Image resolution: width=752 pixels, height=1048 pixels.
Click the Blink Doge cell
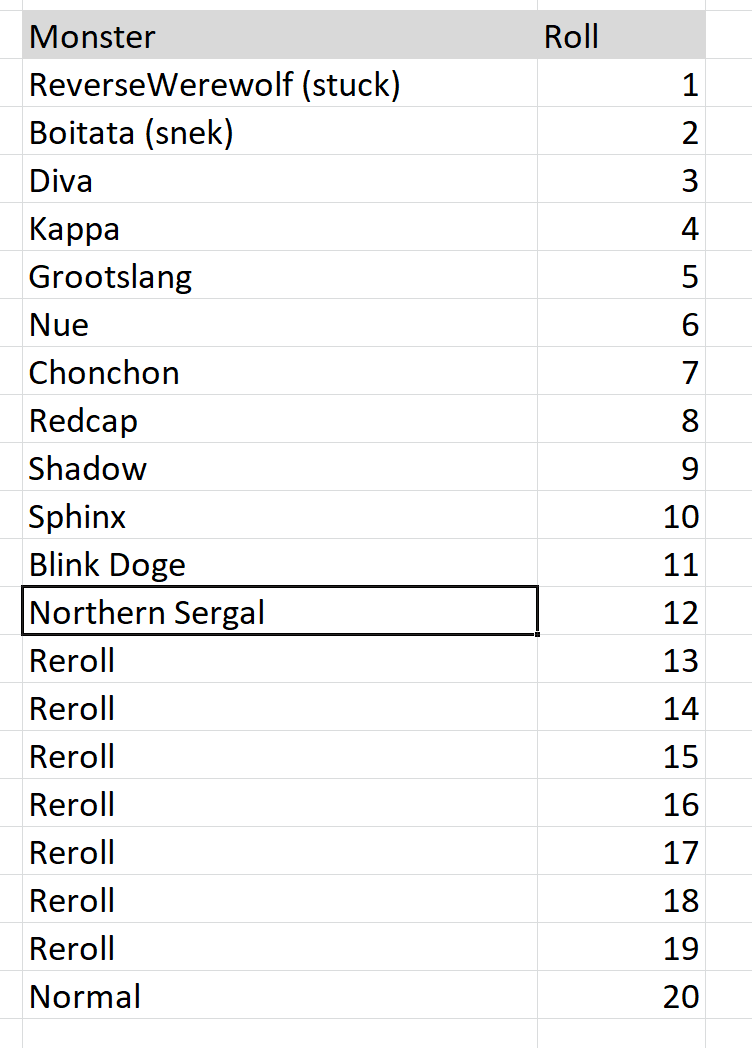[x=280, y=565]
